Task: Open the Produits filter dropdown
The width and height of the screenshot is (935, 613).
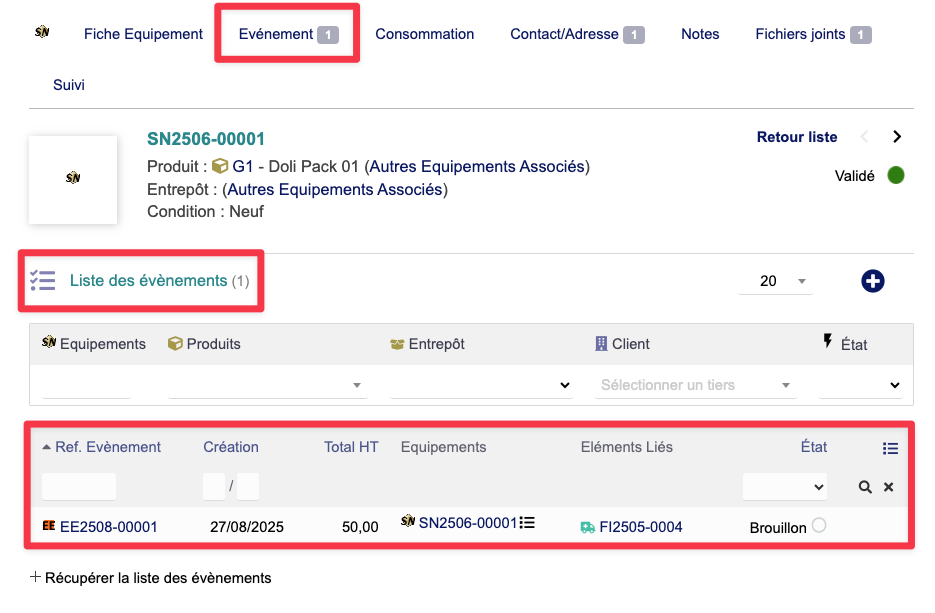Action: 267,385
